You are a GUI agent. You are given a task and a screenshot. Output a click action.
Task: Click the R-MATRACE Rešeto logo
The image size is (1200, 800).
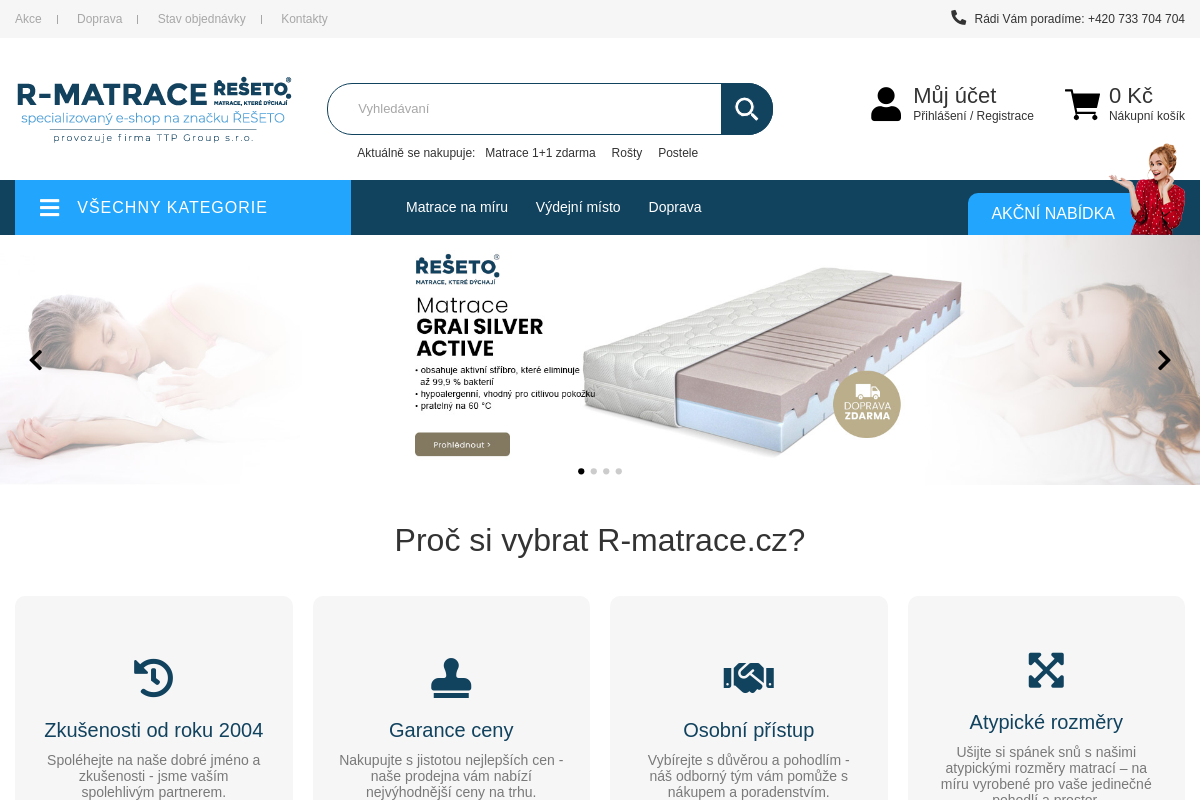point(154,110)
